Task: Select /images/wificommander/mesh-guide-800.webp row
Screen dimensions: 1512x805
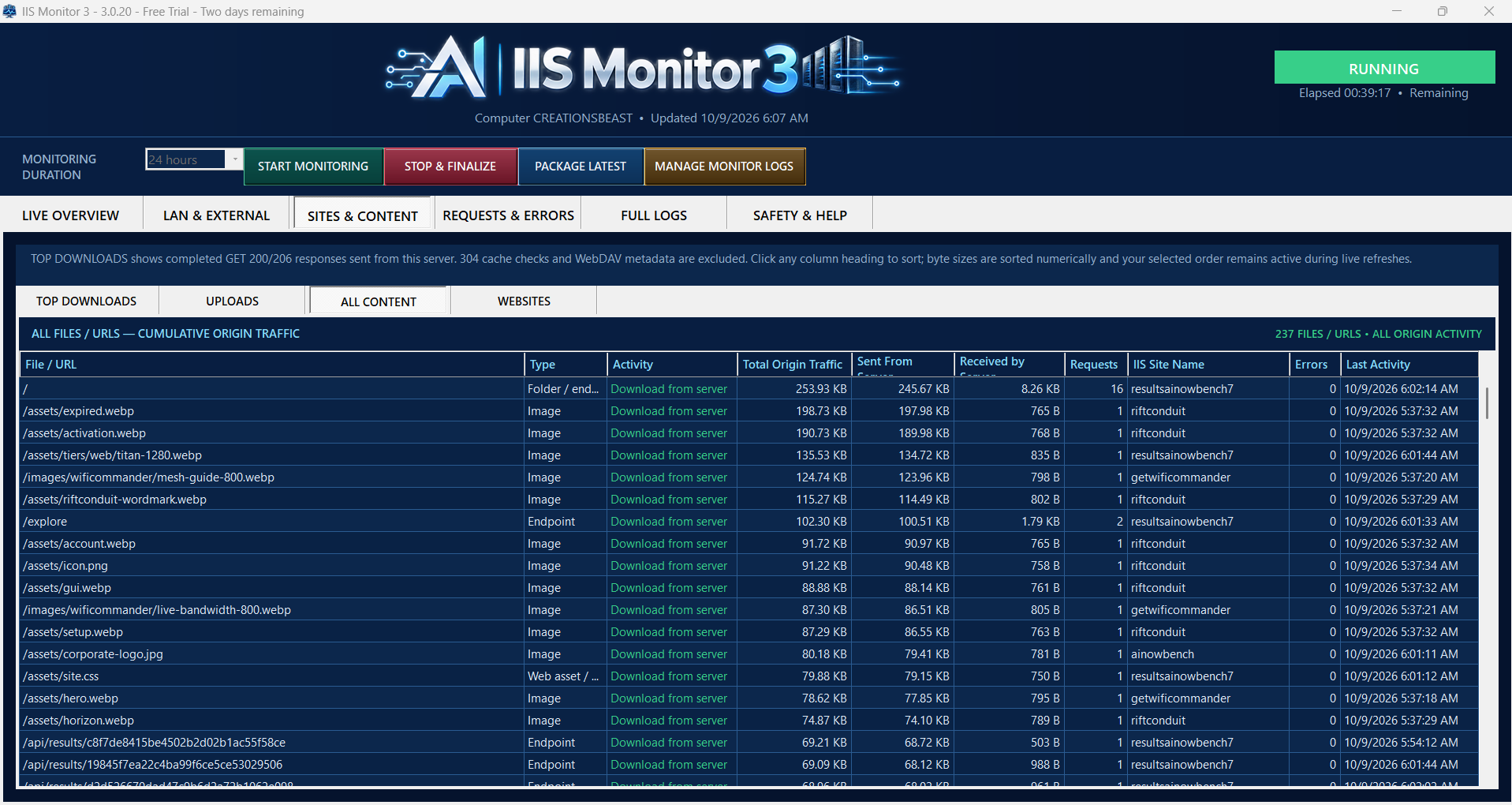Action: (749, 477)
